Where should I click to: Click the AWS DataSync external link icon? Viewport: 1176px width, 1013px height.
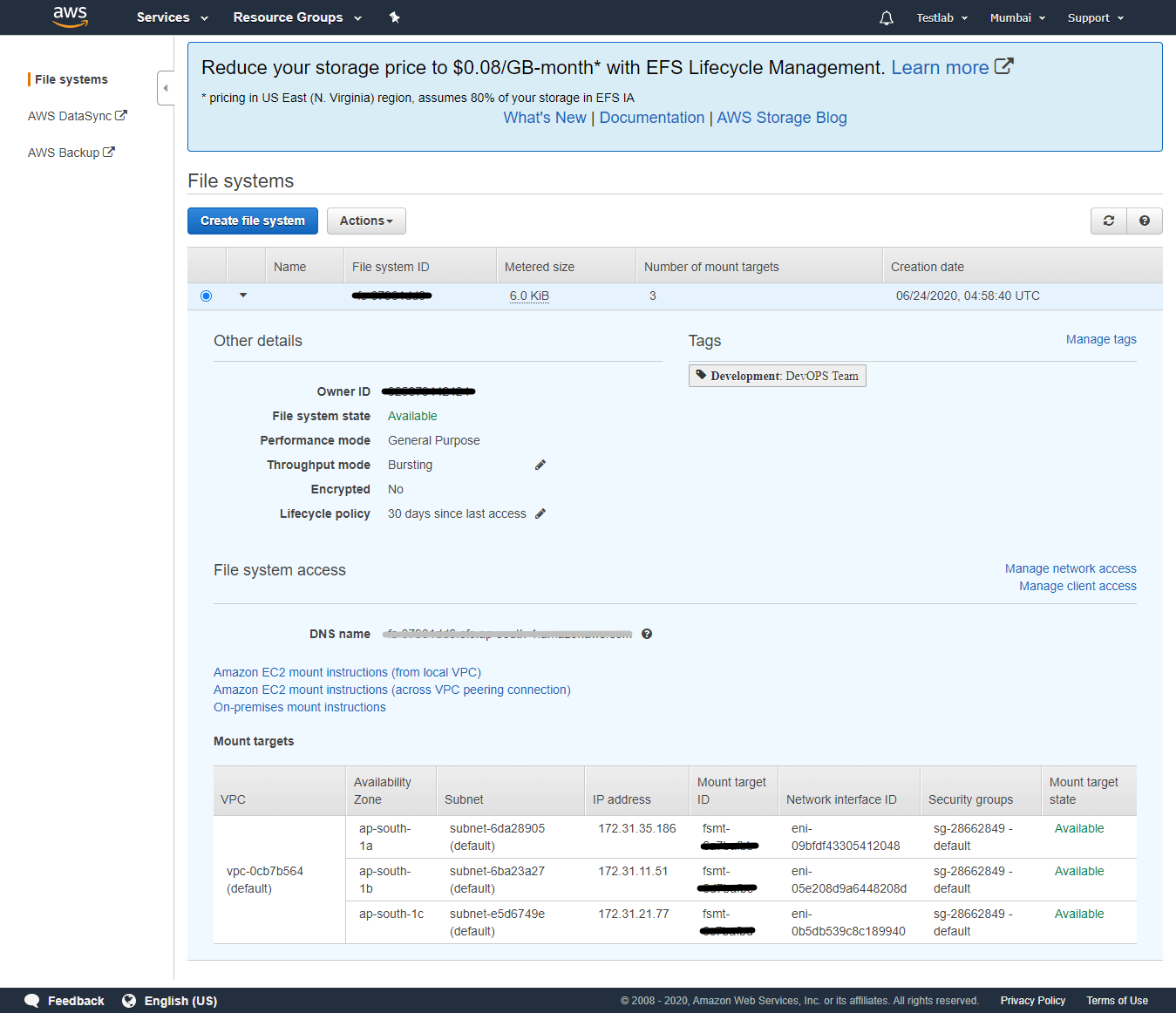pyautogui.click(x=121, y=115)
